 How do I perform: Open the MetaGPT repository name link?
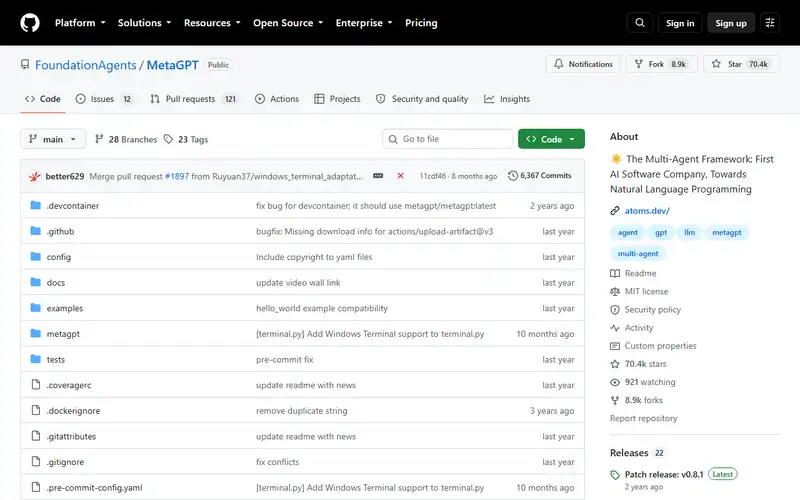(x=172, y=65)
